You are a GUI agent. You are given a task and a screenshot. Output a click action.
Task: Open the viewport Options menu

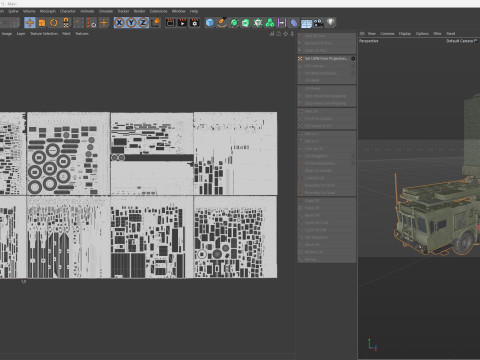click(422, 34)
